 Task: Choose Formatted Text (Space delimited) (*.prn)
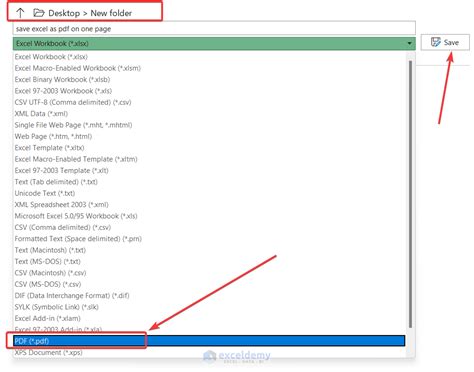pos(78,238)
